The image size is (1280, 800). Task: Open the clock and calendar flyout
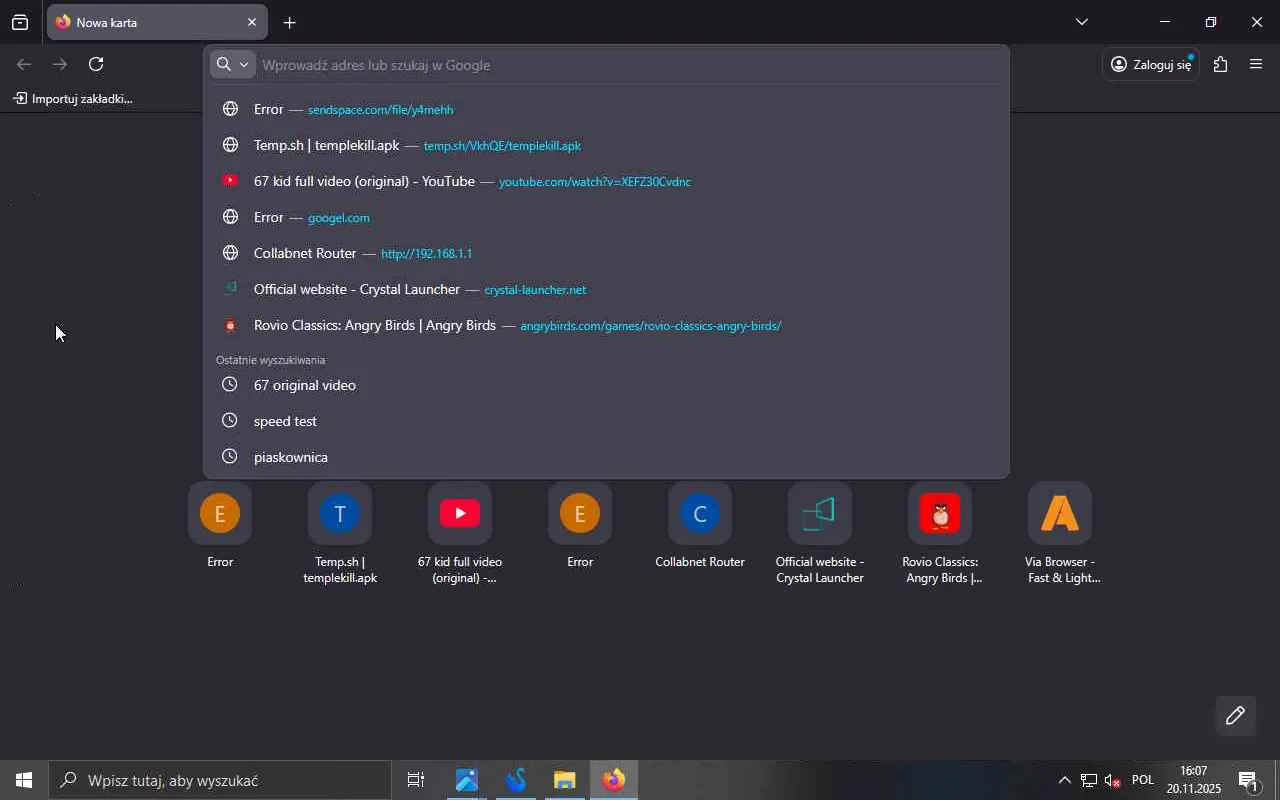(x=1194, y=780)
